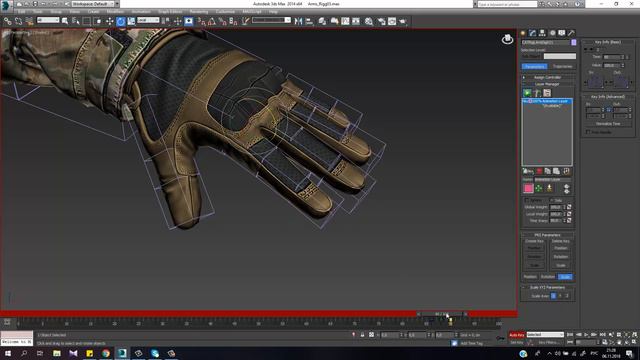
Task: Click the Mirror tool icon
Action: pos(298,21)
